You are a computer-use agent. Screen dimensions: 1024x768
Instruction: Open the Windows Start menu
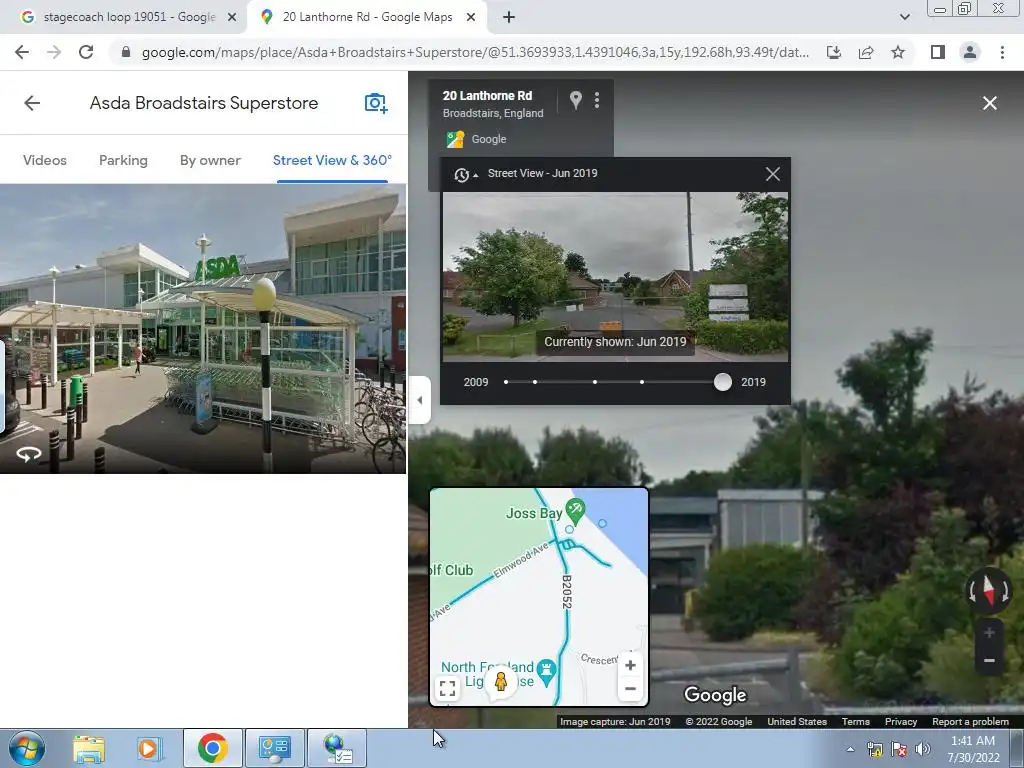coord(27,748)
